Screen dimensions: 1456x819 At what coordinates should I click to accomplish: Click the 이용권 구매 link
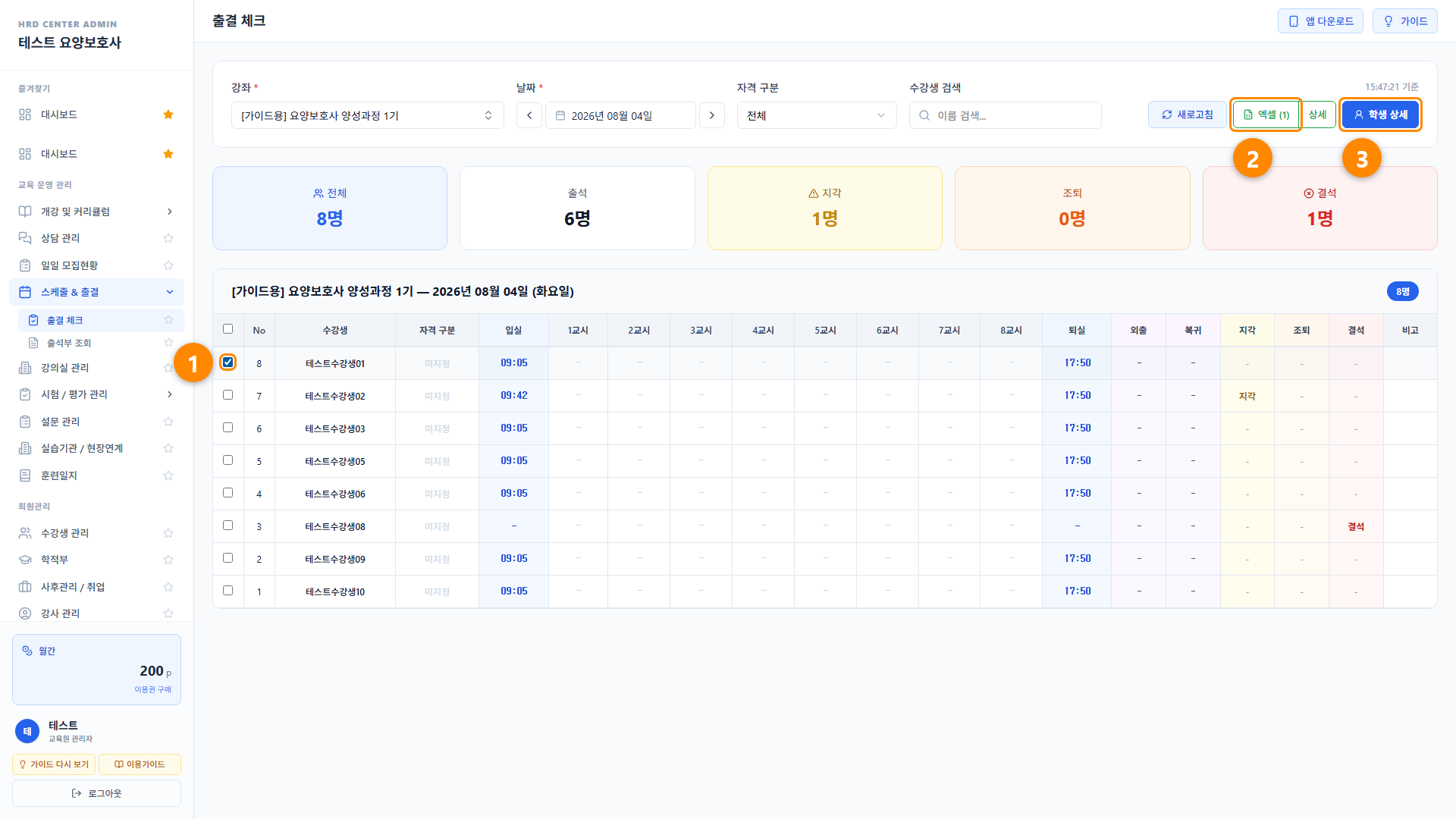[x=153, y=689]
